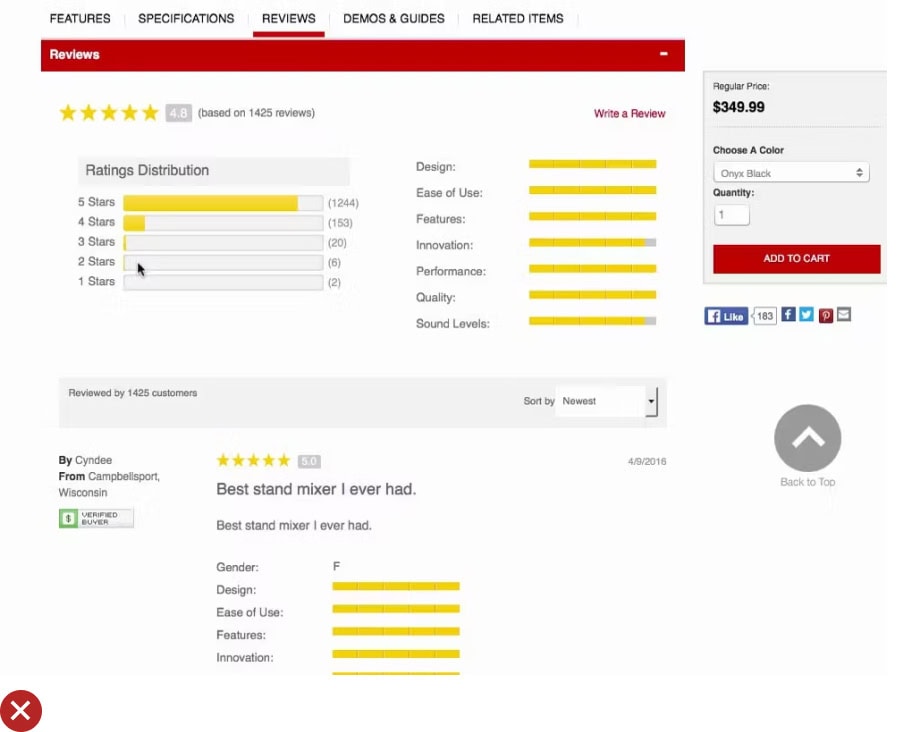The height and width of the screenshot is (732, 919).
Task: Click the red X icon at bottom left
Action: [x=20, y=711]
